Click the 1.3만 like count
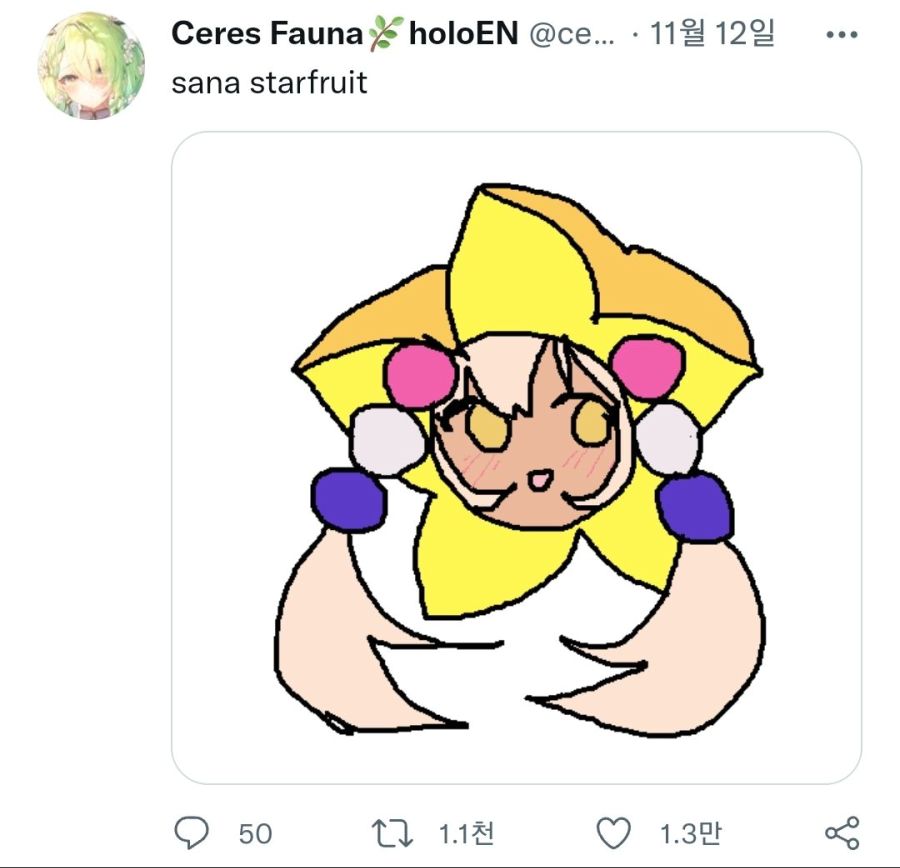900x868 pixels. click(690, 833)
